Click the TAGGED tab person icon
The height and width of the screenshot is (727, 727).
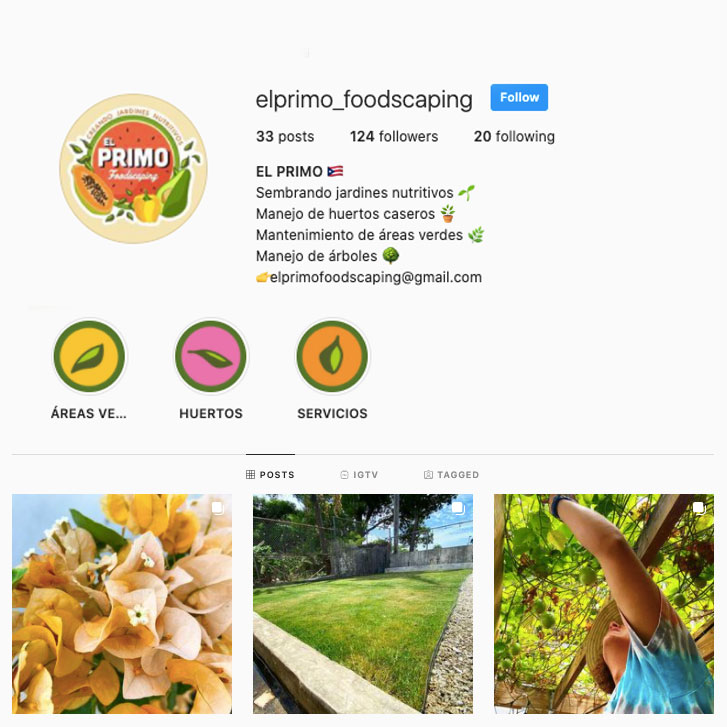pyautogui.click(x=428, y=474)
